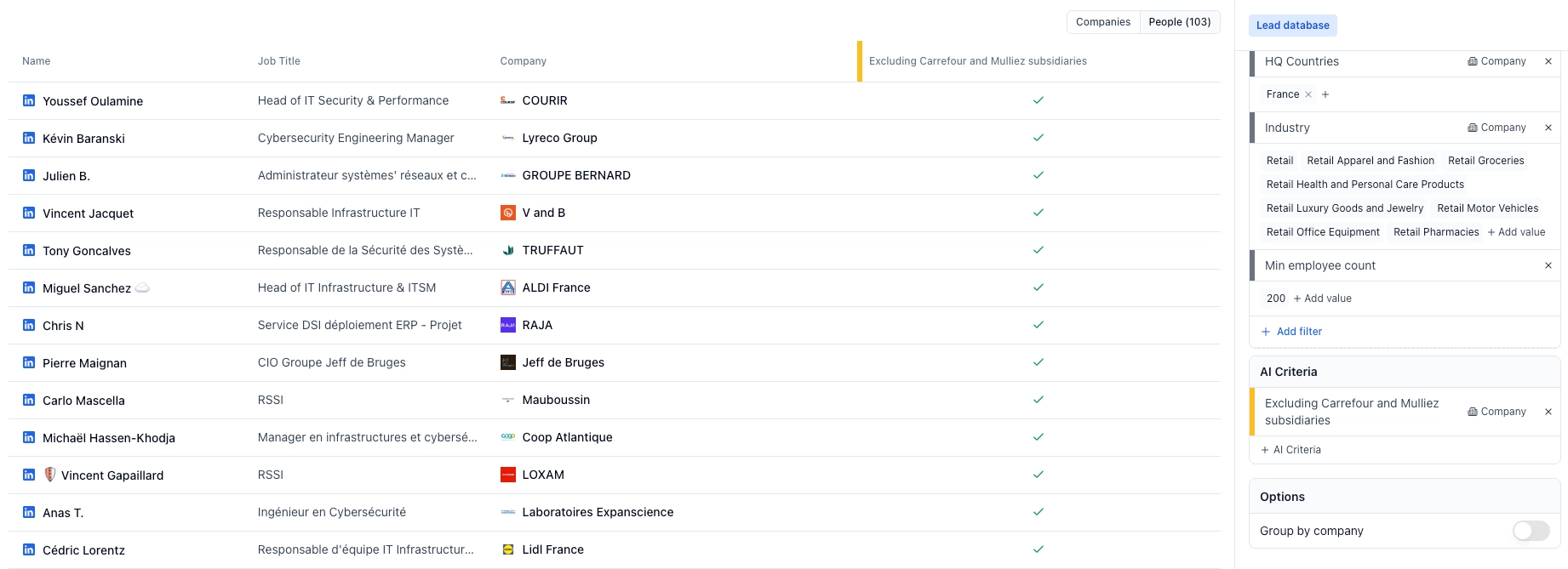Click the checkmark in Lidl France row
The height and width of the screenshot is (569, 1568).
(x=1039, y=549)
